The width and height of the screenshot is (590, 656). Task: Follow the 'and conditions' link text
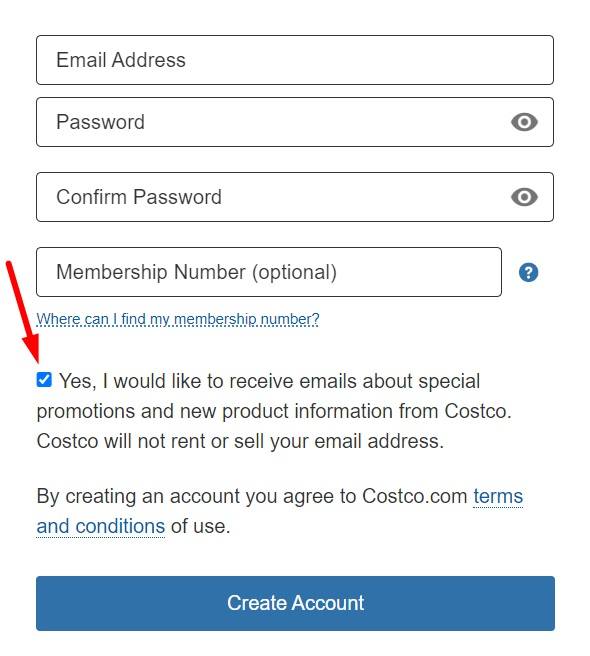[x=101, y=526]
